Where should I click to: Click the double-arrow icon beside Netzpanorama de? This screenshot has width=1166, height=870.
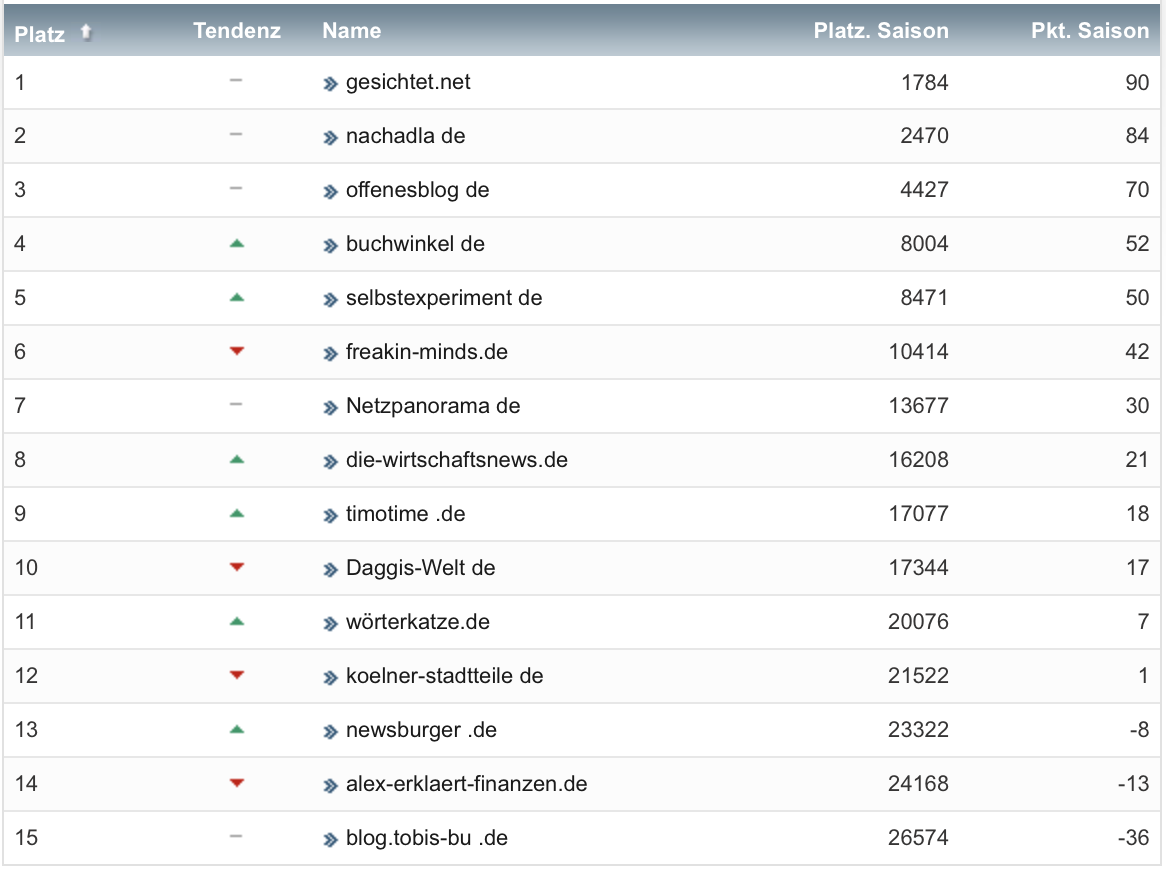point(330,407)
